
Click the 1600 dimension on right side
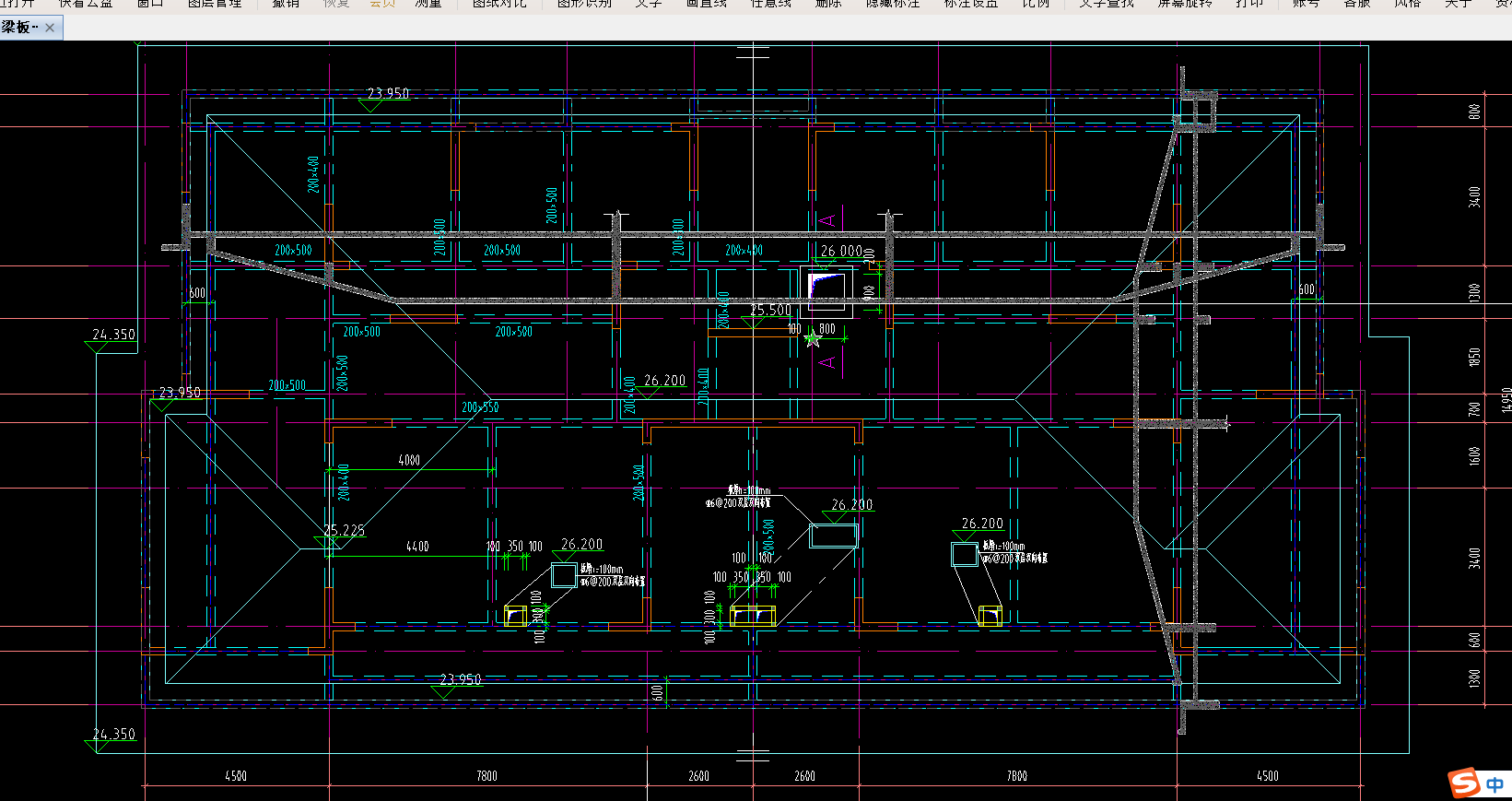tap(1474, 455)
